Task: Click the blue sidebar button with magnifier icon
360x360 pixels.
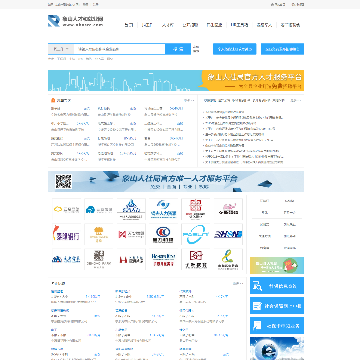Action: point(277,286)
